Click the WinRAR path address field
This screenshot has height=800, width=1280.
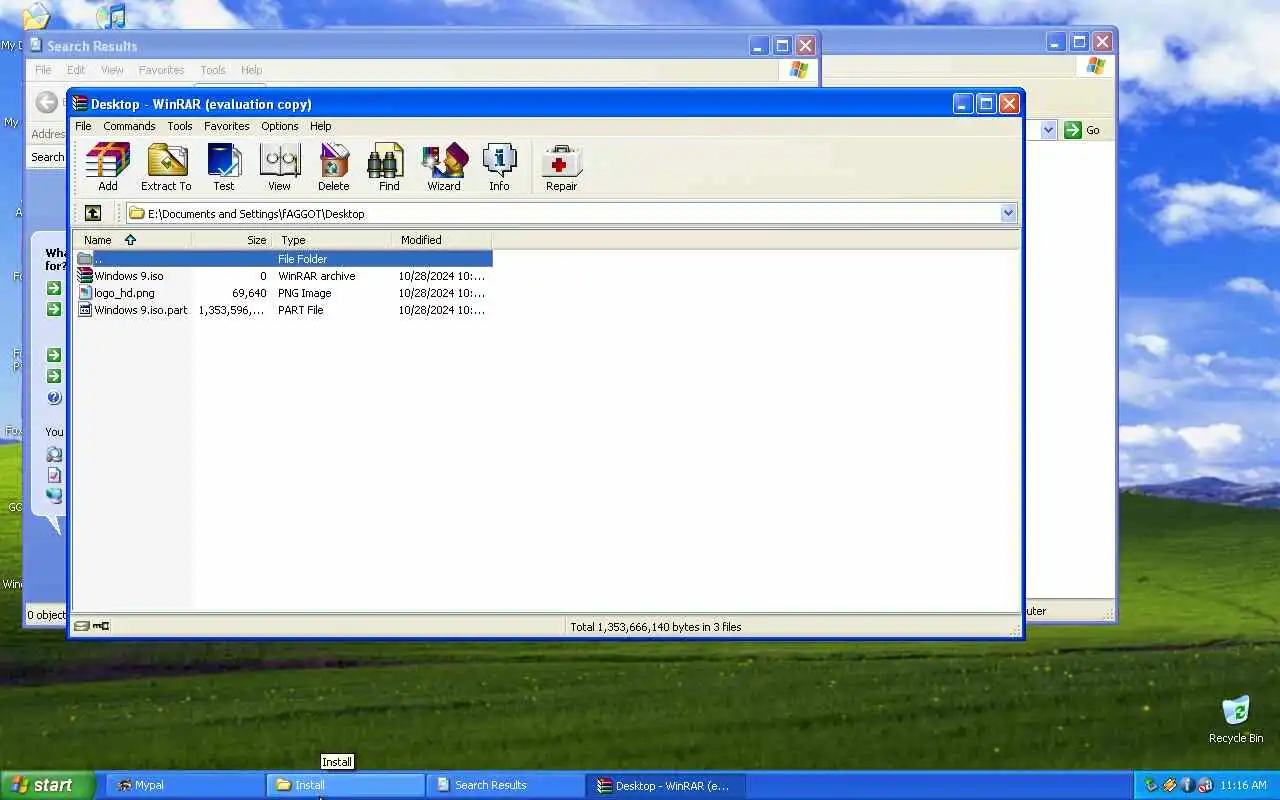pyautogui.click(x=571, y=213)
